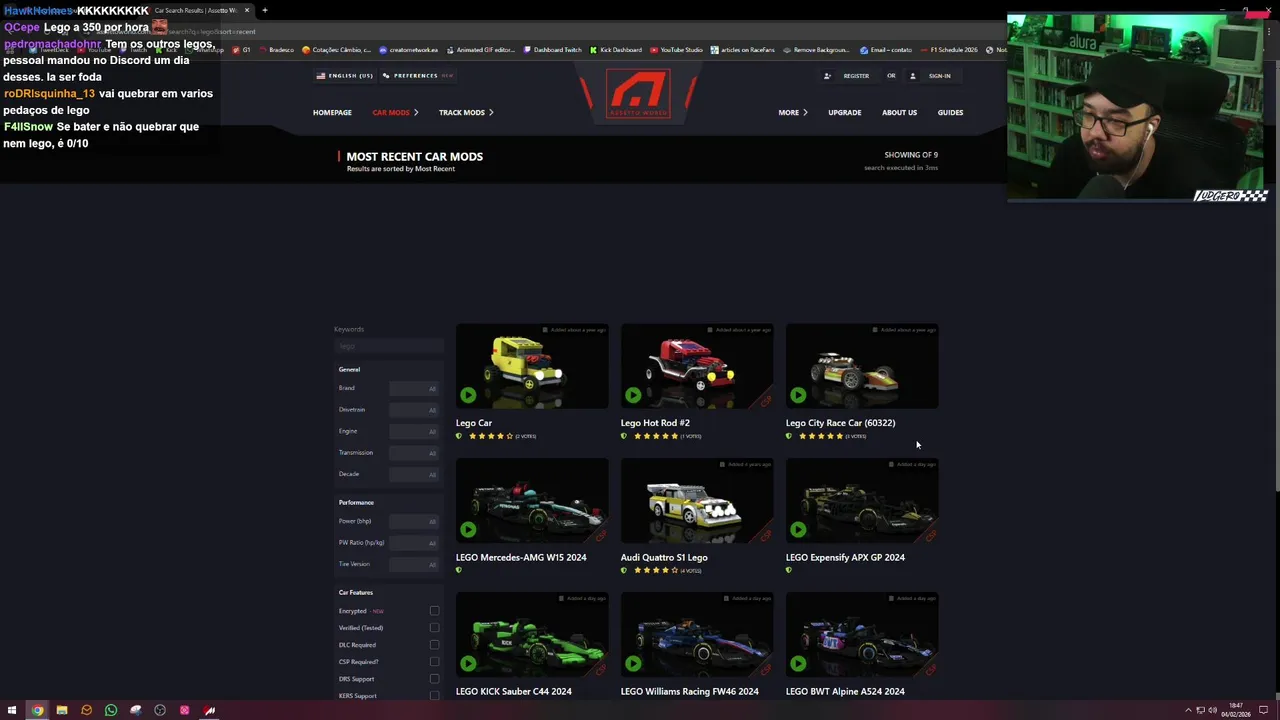This screenshot has width=1280, height=720.
Task: Open the Brand filter dropdown
Action: coord(414,388)
